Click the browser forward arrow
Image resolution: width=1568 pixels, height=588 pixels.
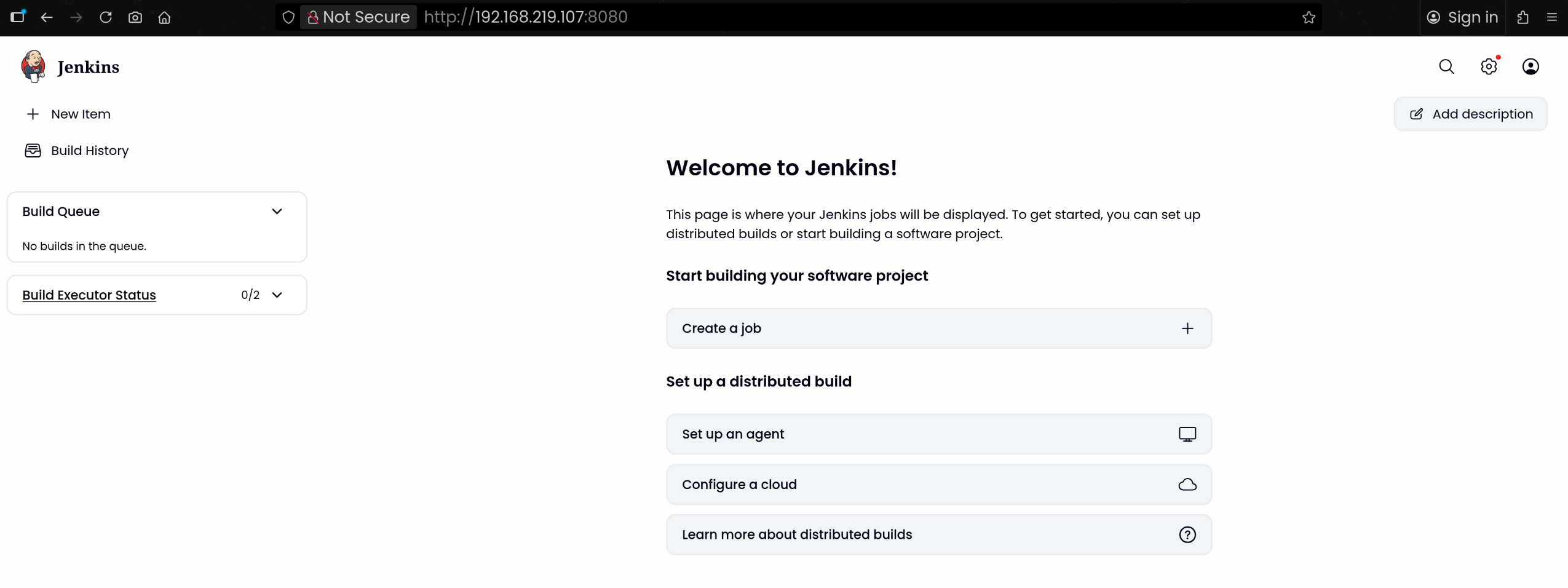point(76,17)
